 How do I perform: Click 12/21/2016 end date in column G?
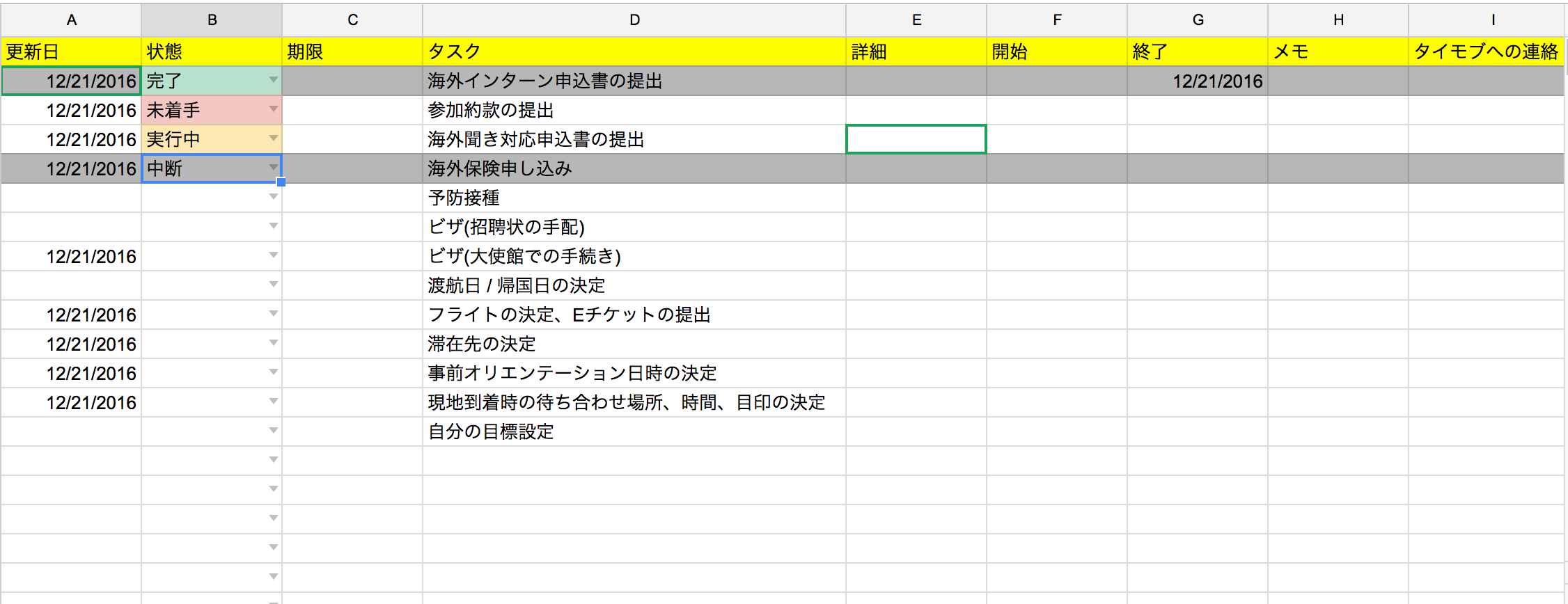(1198, 81)
